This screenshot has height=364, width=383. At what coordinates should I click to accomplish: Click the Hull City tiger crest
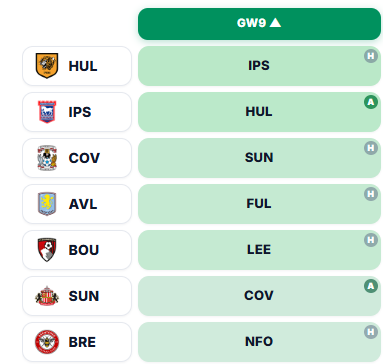point(47,66)
